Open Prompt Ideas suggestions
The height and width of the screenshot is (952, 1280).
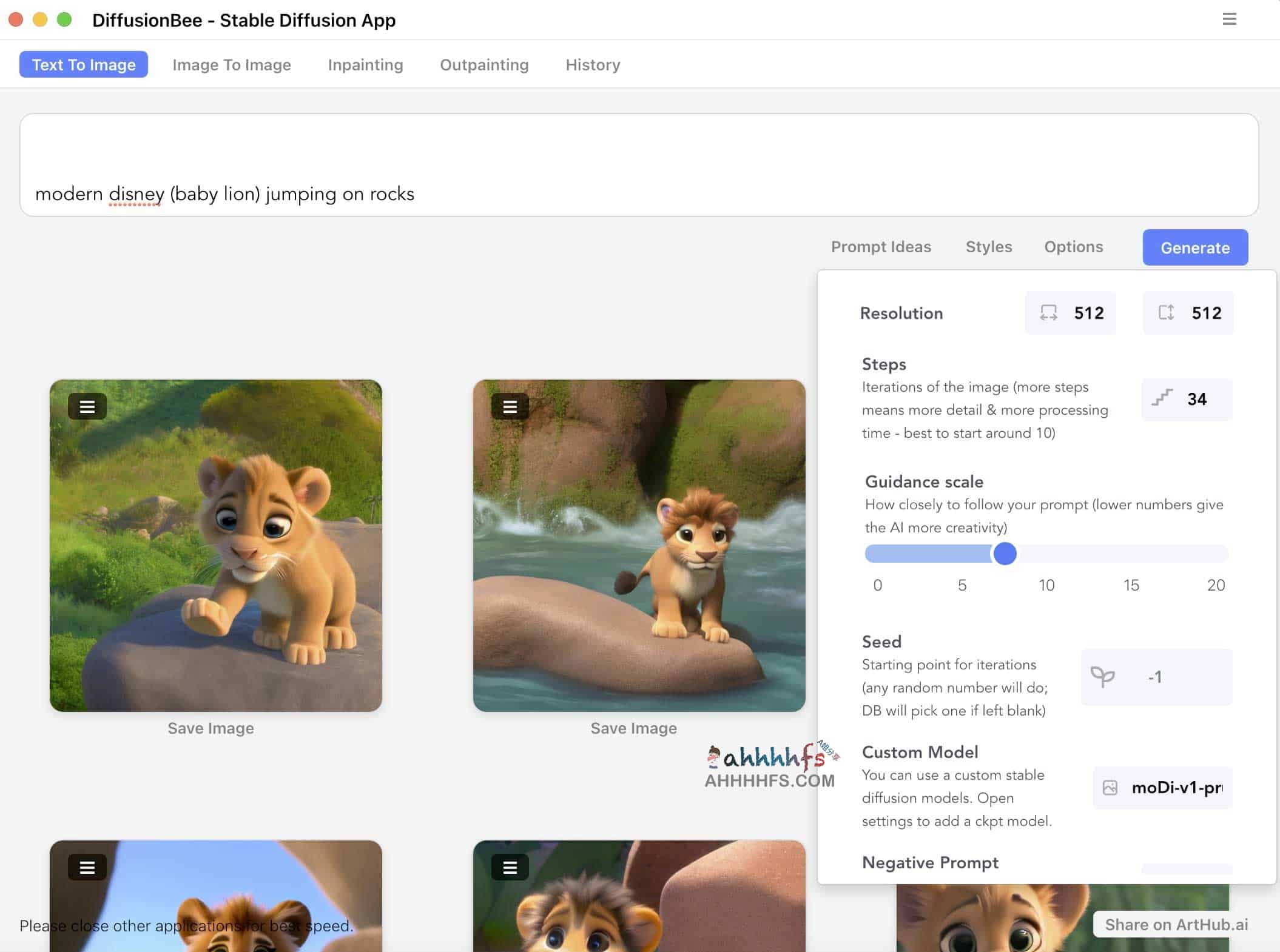point(880,247)
